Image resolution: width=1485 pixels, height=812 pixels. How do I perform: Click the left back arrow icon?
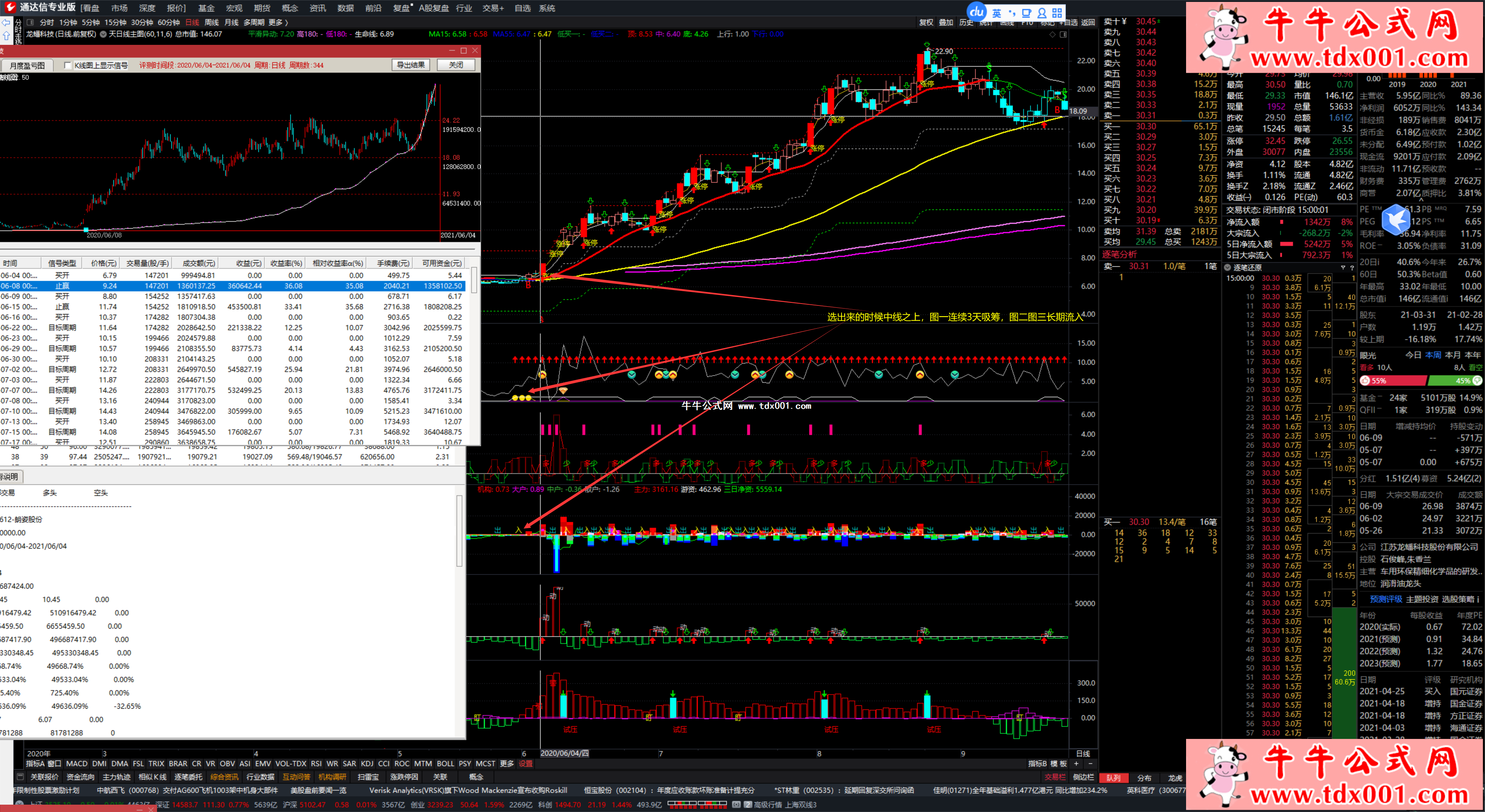click(x=6, y=22)
